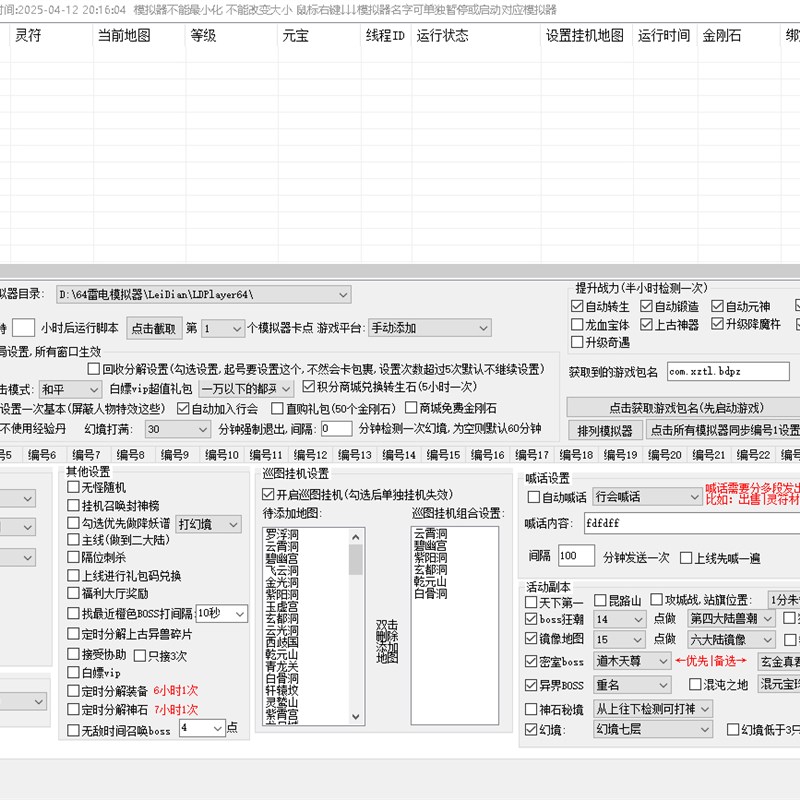
Task: Click 待添加地图 list scroll-up arrow
Action: coord(356,537)
